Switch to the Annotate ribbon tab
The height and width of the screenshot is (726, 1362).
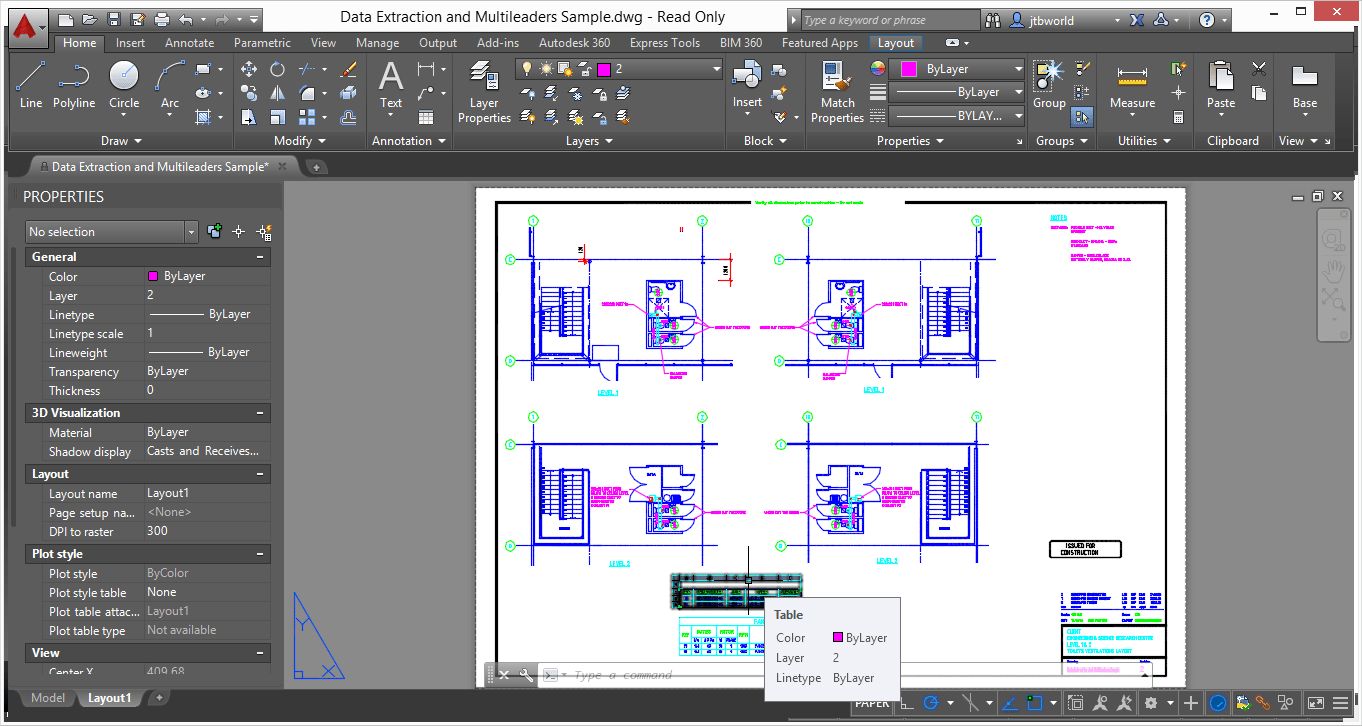pos(189,43)
